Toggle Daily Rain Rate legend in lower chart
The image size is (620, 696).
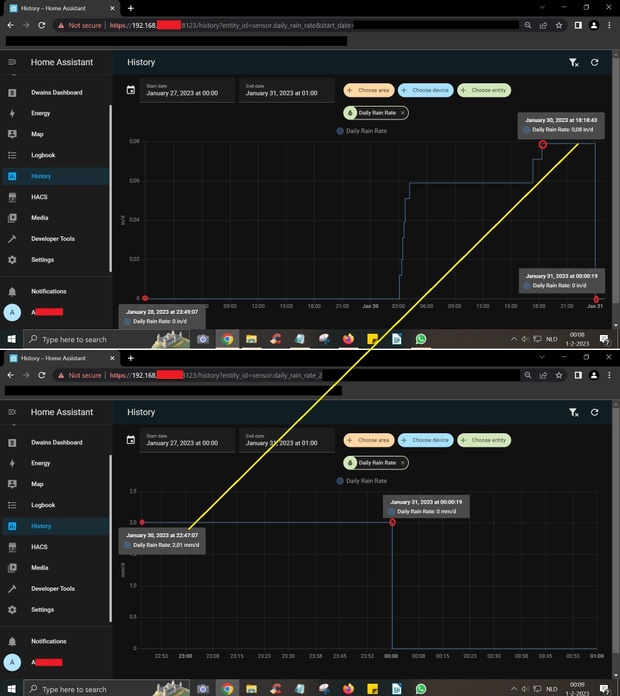[362, 481]
